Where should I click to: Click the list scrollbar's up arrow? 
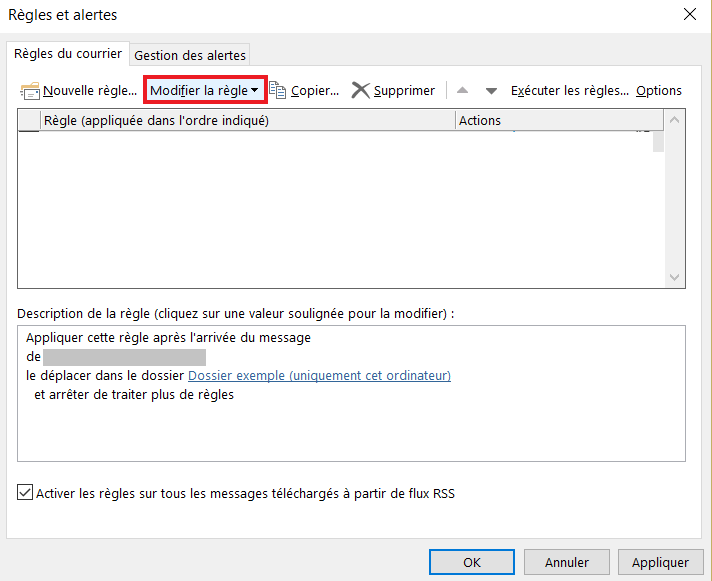674,120
